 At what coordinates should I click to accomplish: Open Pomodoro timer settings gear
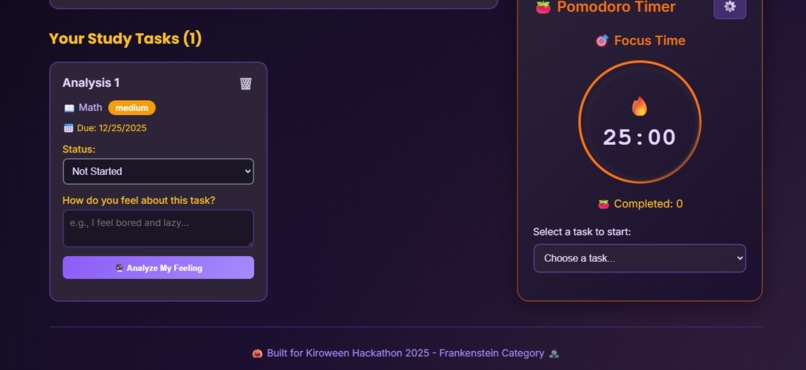coord(729,7)
